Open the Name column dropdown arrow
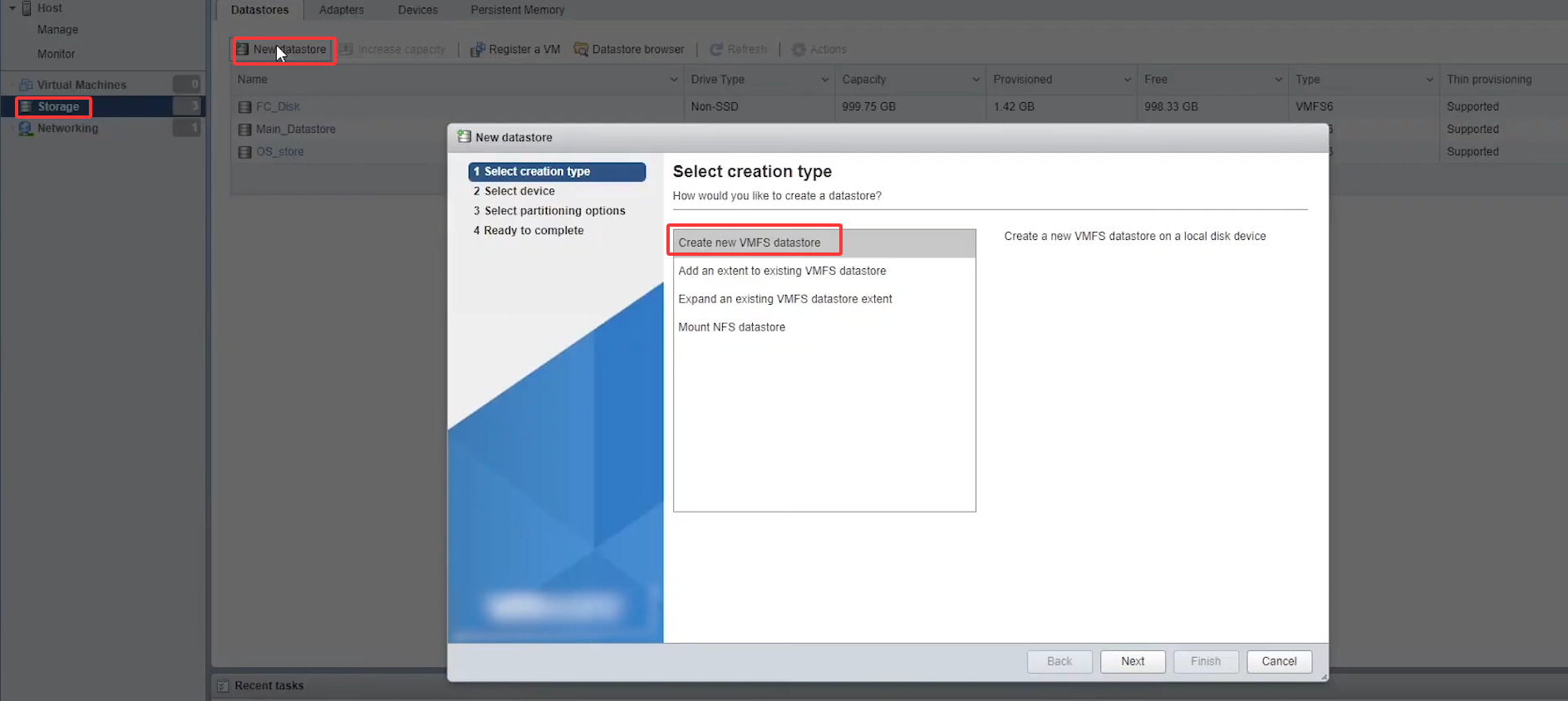Image resolution: width=1568 pixels, height=701 pixels. pyautogui.click(x=674, y=80)
